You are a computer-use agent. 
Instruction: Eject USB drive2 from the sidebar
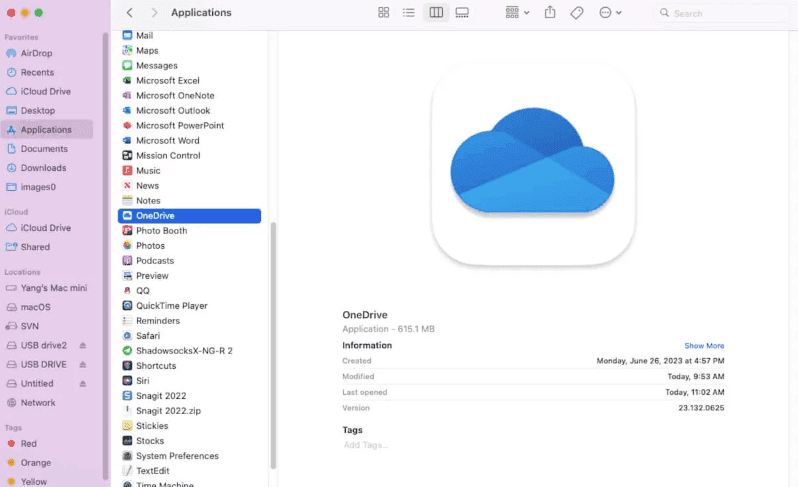tap(83, 346)
